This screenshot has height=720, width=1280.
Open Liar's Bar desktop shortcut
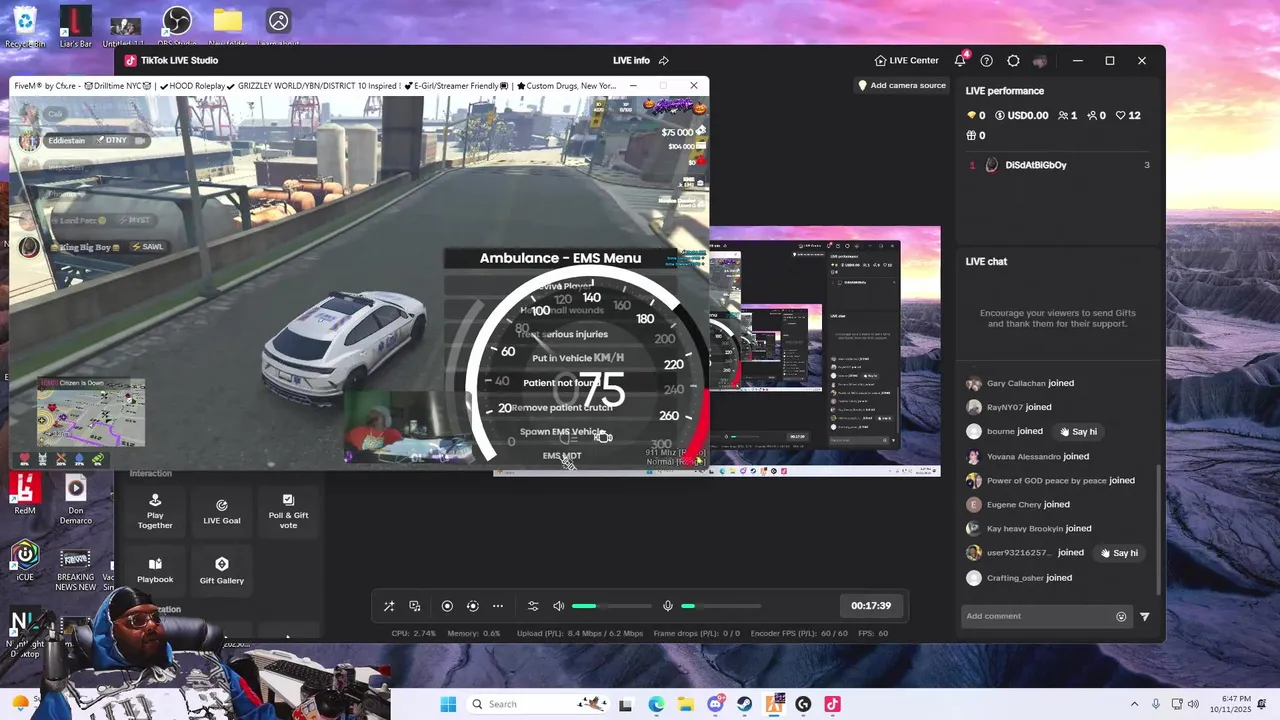click(x=75, y=26)
